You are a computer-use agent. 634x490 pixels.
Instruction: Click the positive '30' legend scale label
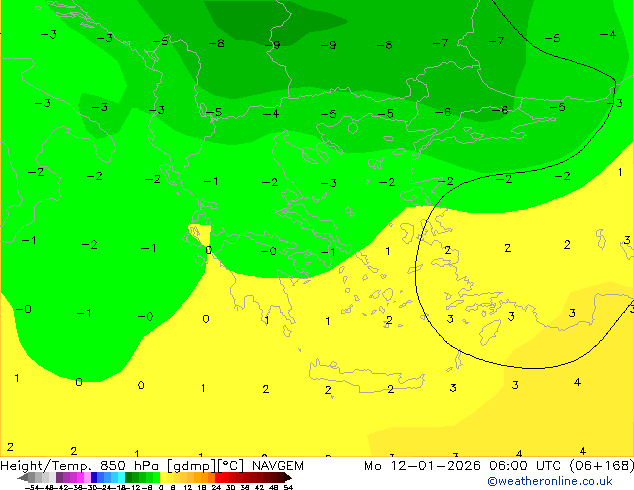coord(230,488)
